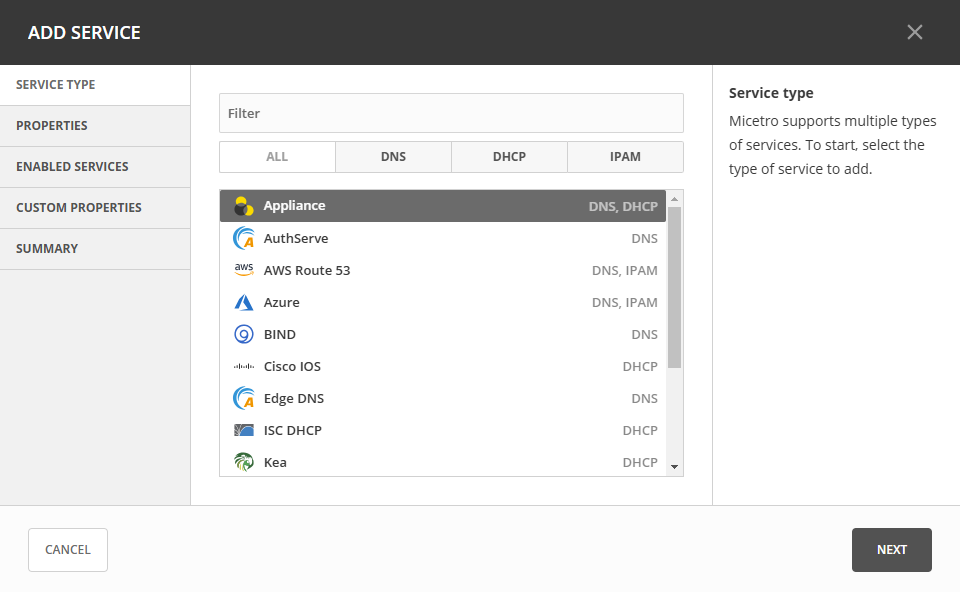Screen dimensions: 960x592
Task: Select the Edge DNS icon
Action: 243,398
